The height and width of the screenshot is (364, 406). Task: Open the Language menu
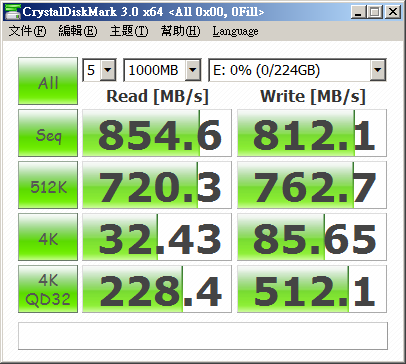coord(235,31)
